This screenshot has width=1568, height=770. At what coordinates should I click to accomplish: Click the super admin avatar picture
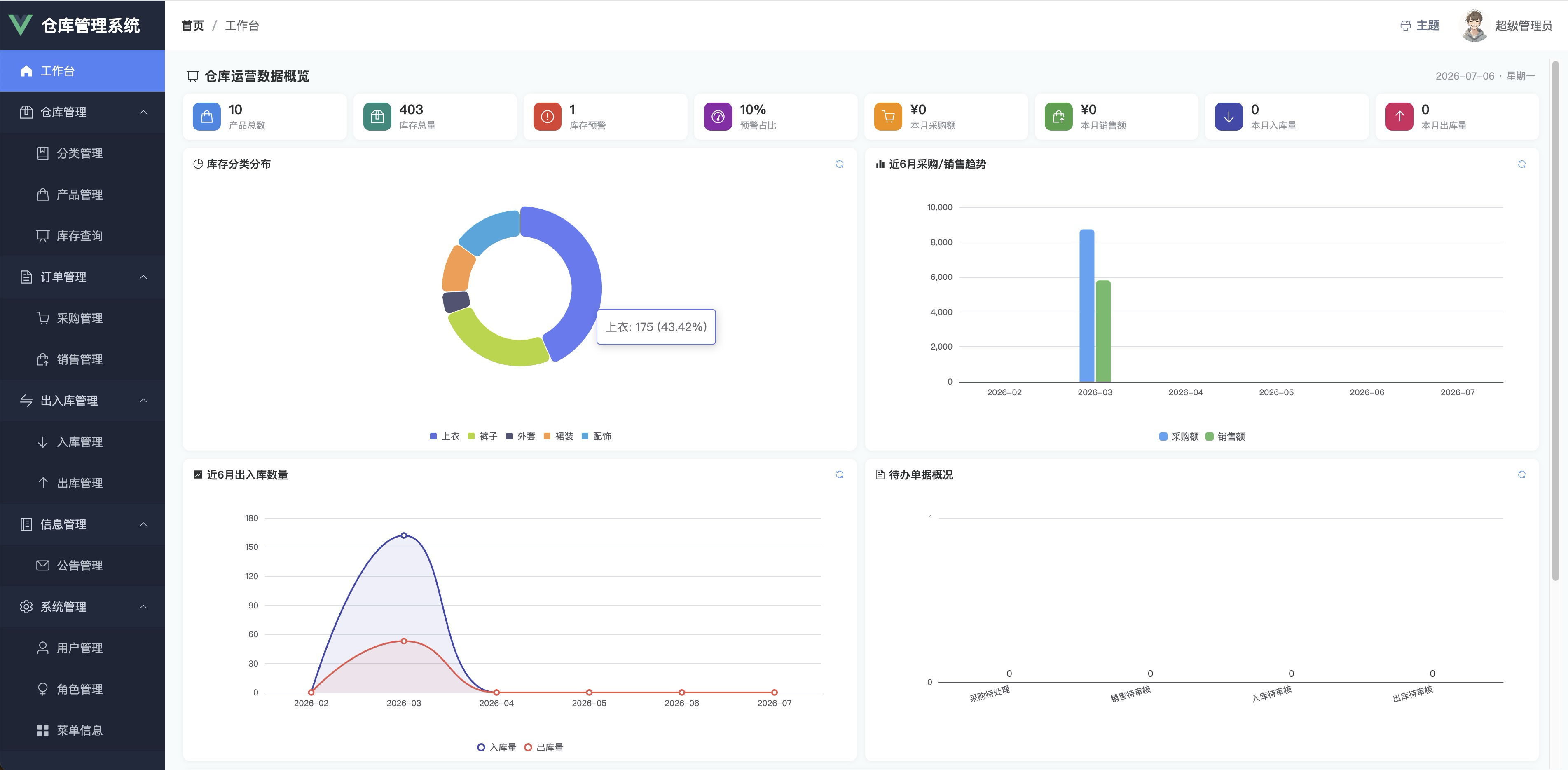click(1474, 26)
